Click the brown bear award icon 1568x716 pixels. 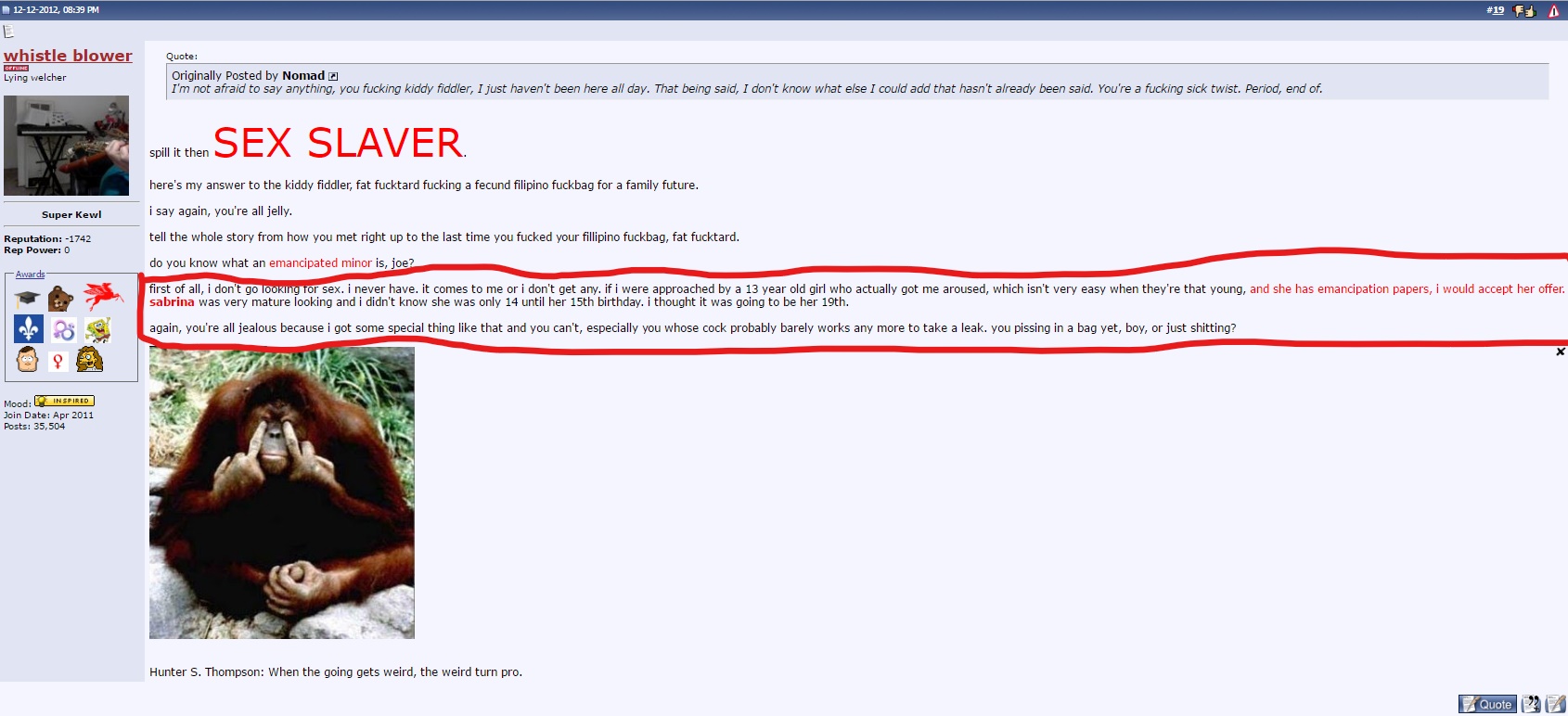[60, 299]
